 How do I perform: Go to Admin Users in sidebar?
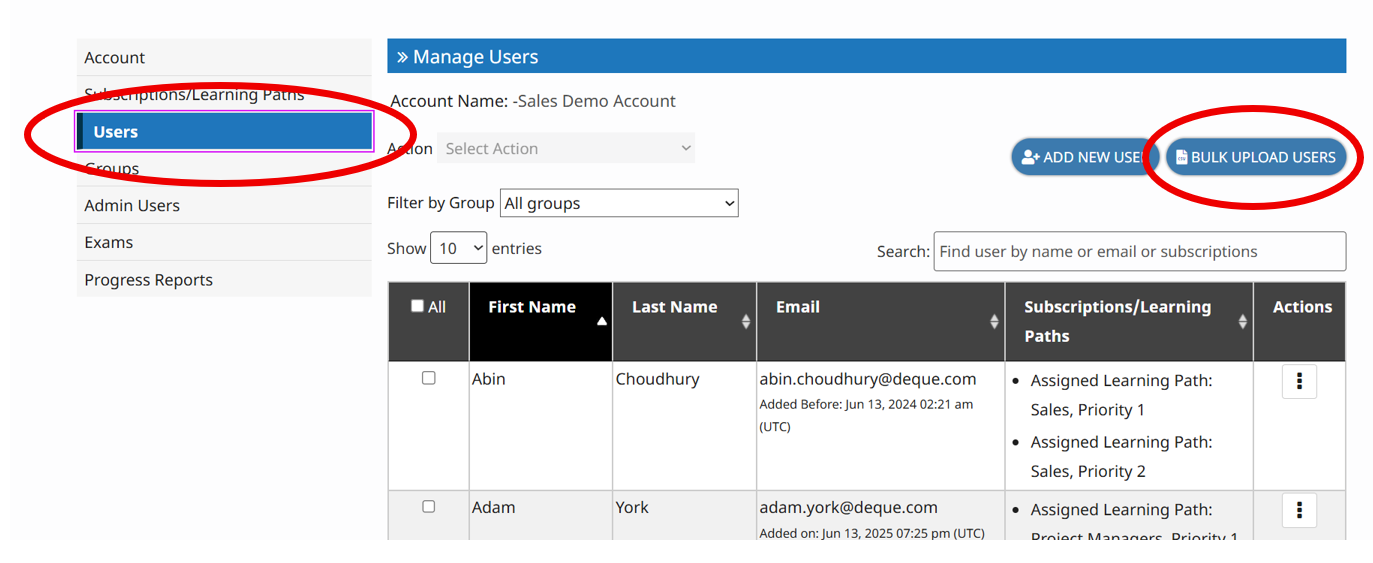click(132, 205)
